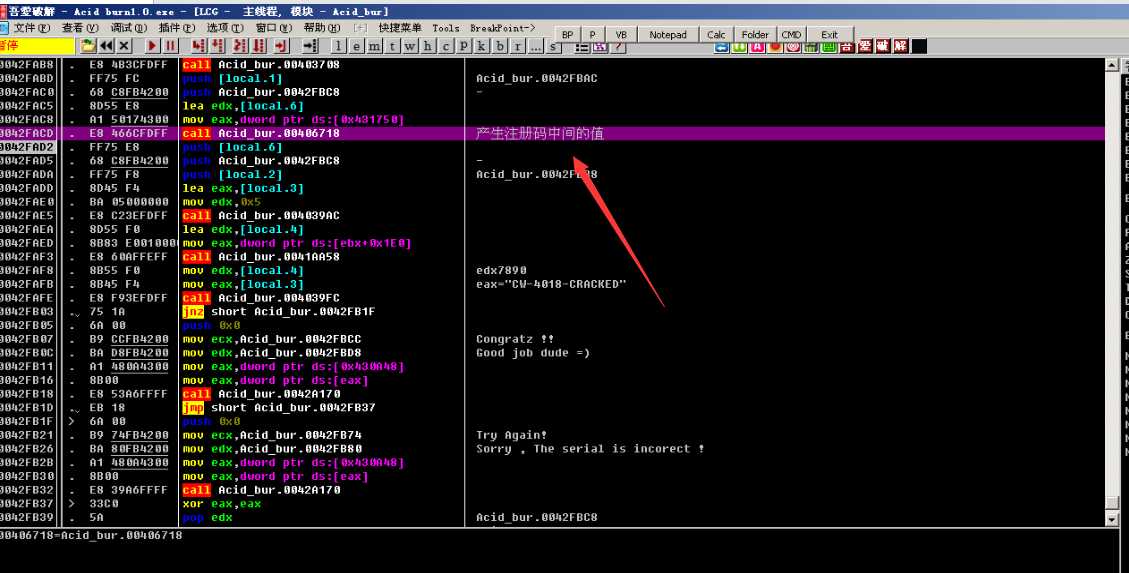Image resolution: width=1129 pixels, height=573 pixels.
Task: Click comment eax="CW-4018-CRACKED"
Action: point(551,284)
